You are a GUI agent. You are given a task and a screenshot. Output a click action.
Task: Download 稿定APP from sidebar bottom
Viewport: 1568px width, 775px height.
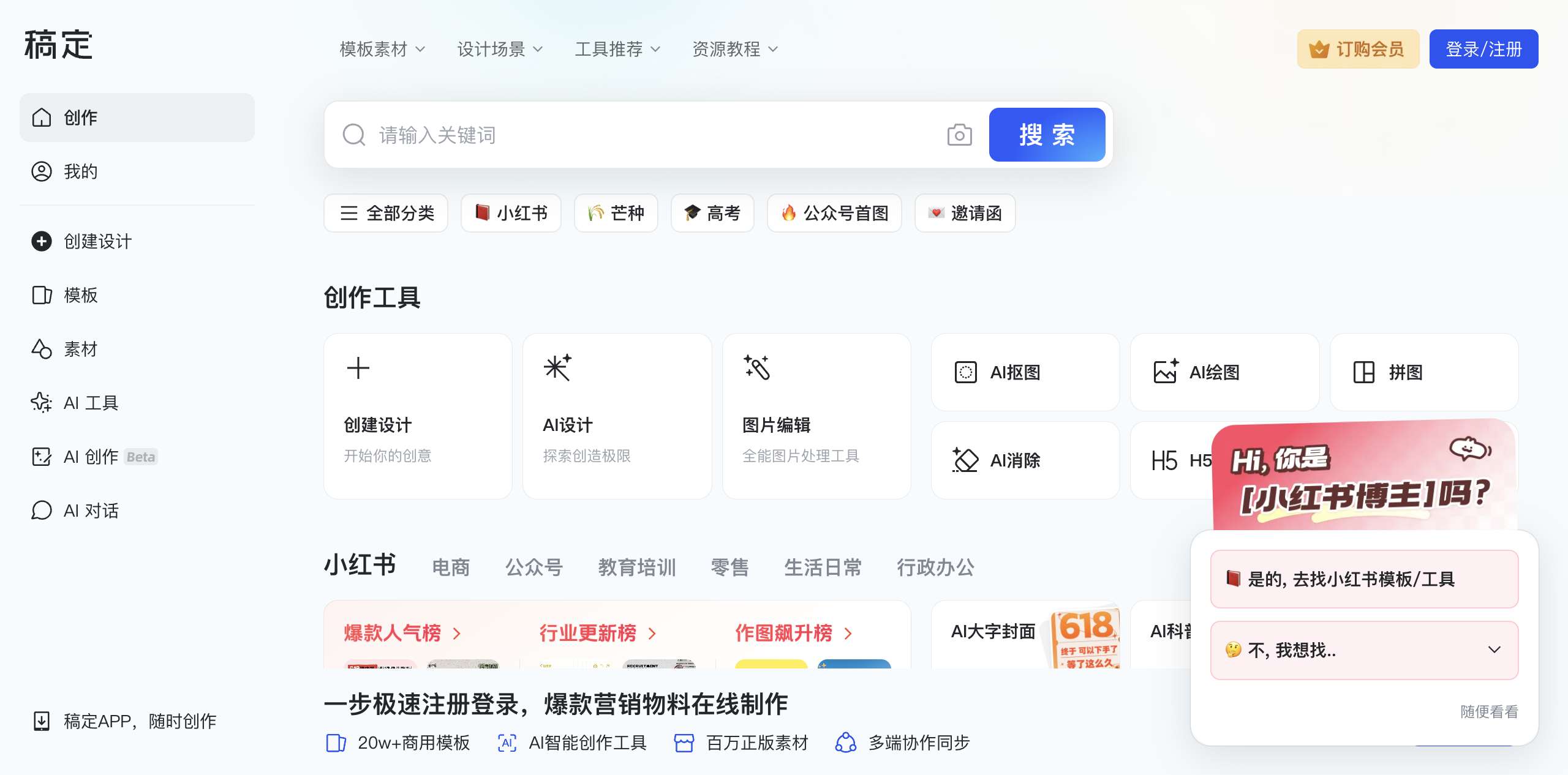click(x=140, y=721)
